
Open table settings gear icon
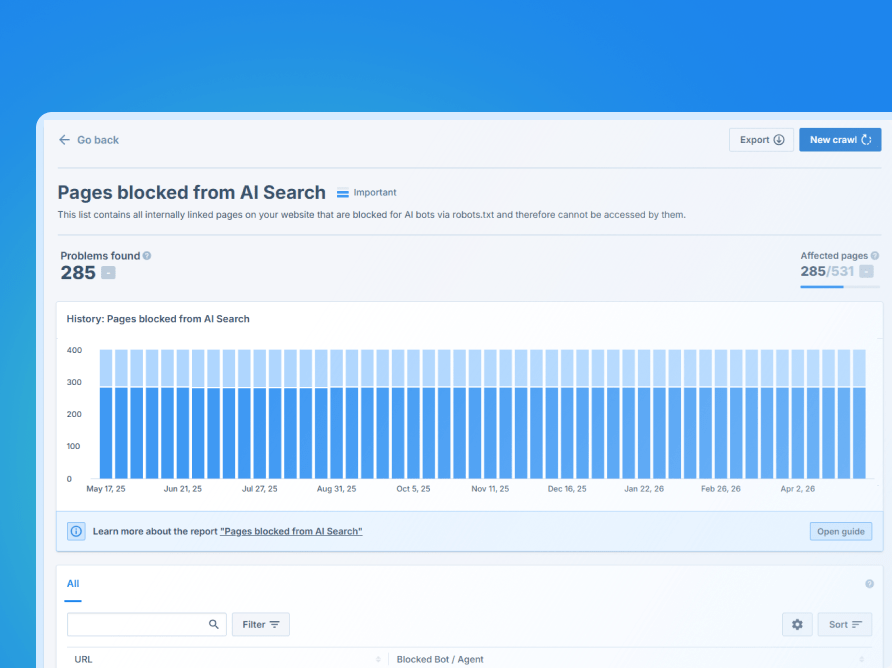[x=797, y=624]
